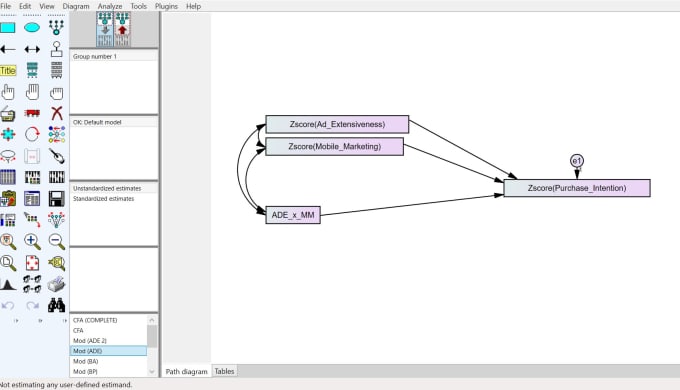
Task: Open the Analyze menu
Action: [x=110, y=6]
